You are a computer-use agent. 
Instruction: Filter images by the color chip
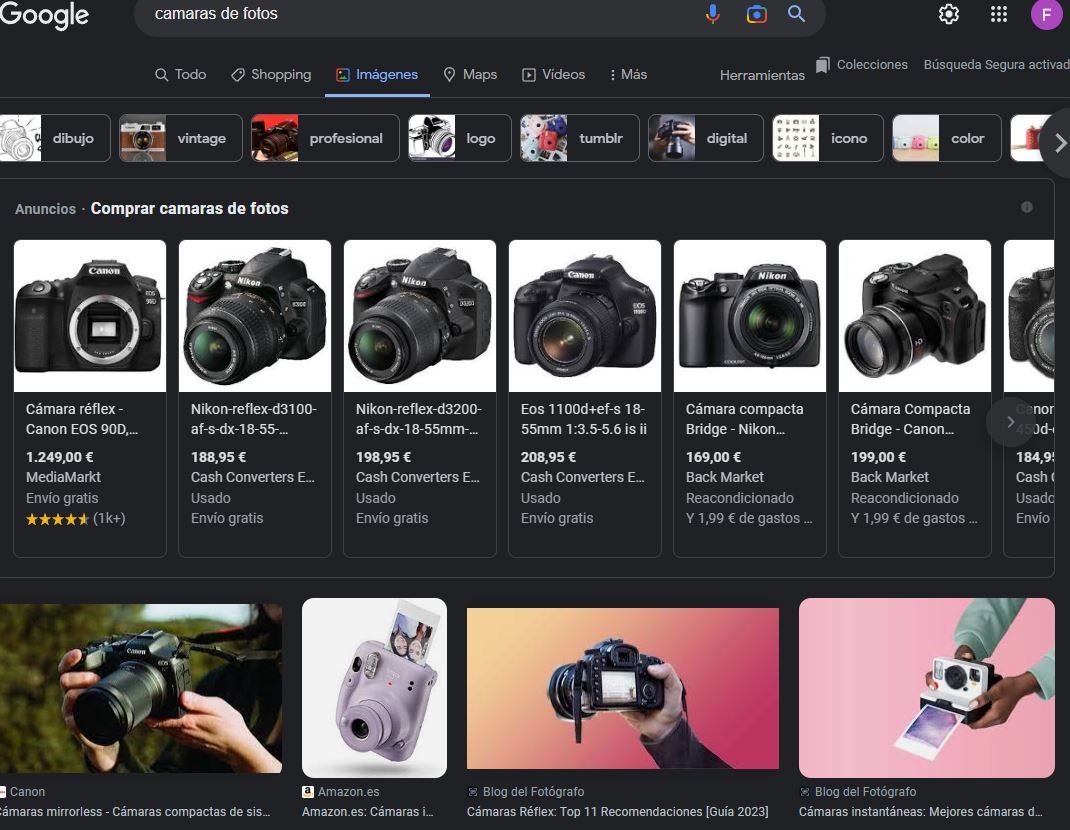click(946, 138)
